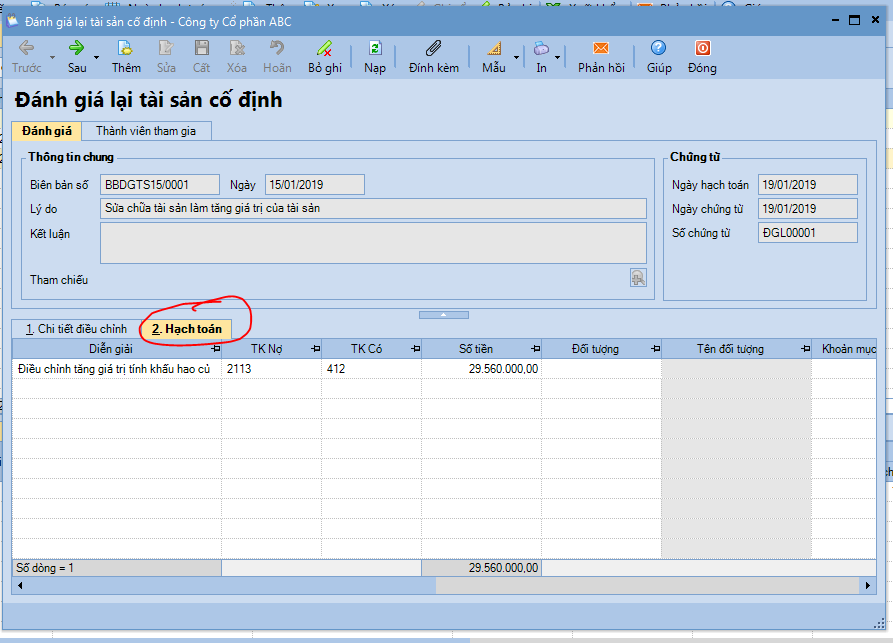The image size is (893, 643).
Task: Click the Đóng (close) toolbar icon
Action: click(x=702, y=48)
